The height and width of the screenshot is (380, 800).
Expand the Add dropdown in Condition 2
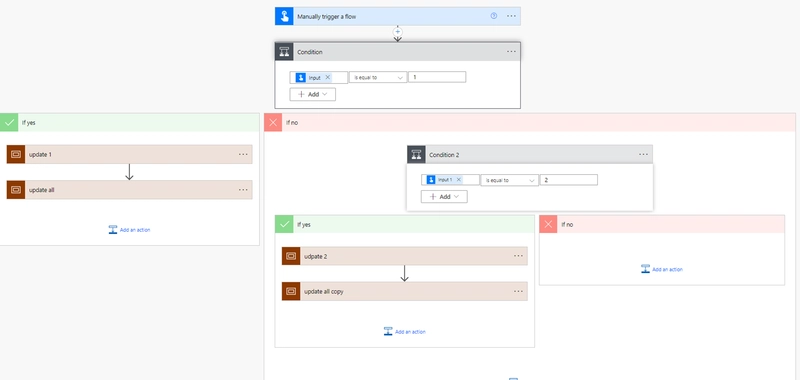[444, 197]
